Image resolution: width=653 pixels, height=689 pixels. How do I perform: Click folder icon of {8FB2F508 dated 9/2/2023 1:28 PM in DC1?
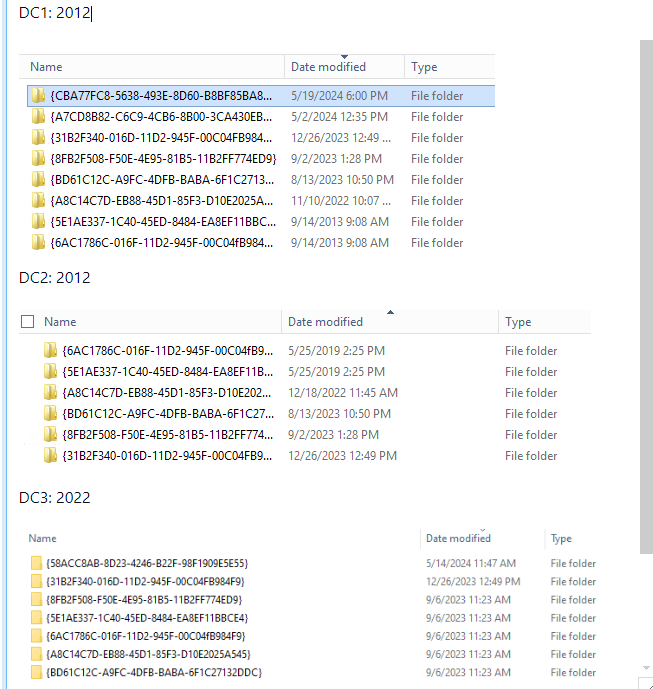click(x=38, y=158)
